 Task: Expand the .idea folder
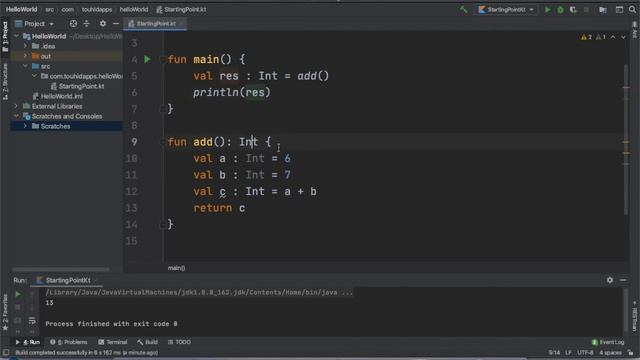coord(26,46)
